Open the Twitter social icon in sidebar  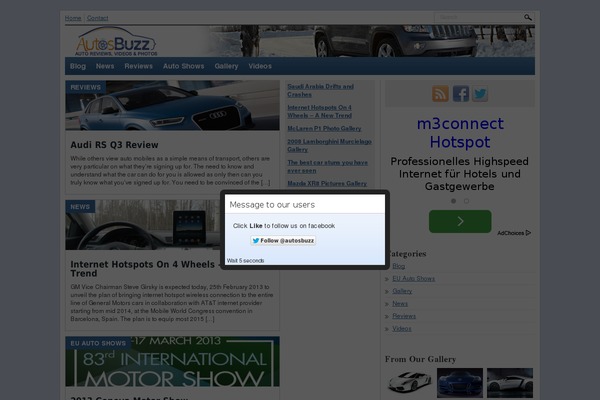click(x=480, y=93)
